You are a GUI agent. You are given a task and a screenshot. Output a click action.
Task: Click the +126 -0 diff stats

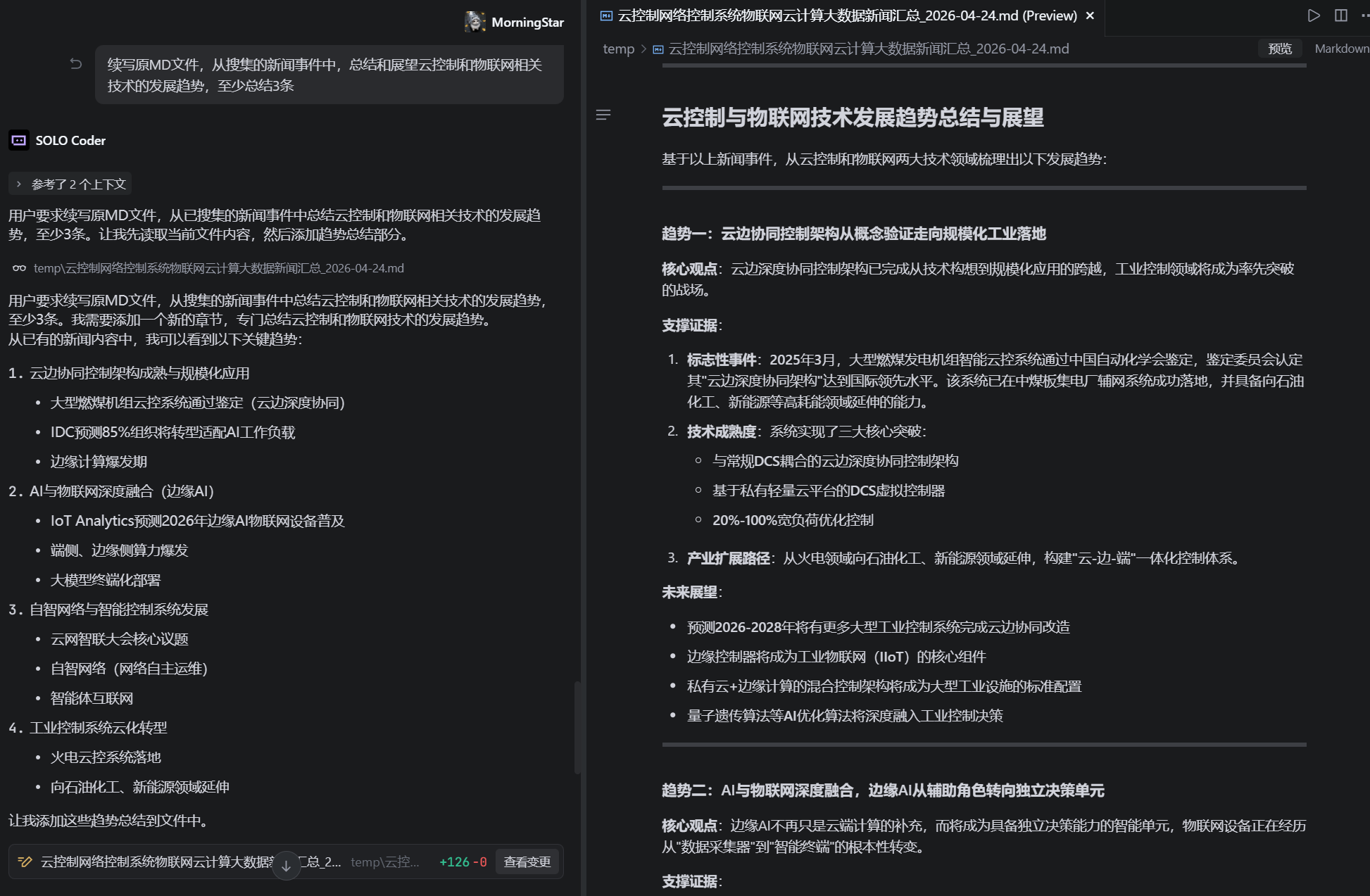coord(463,862)
